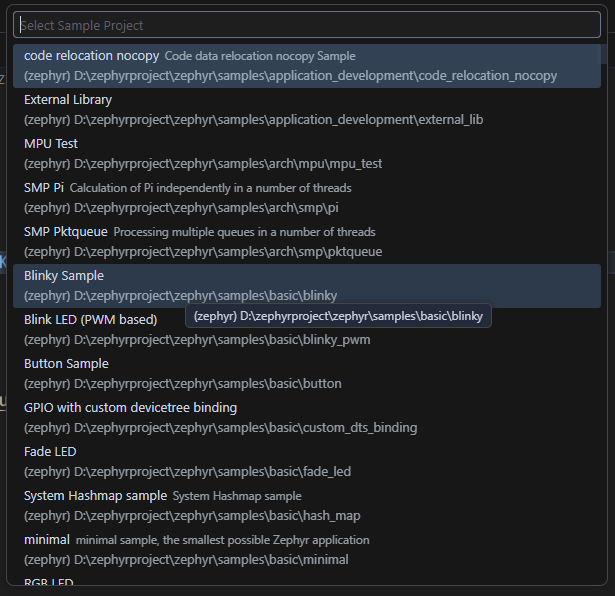Click the custom_dts_binding path line
The height and width of the screenshot is (596, 615).
(220, 427)
